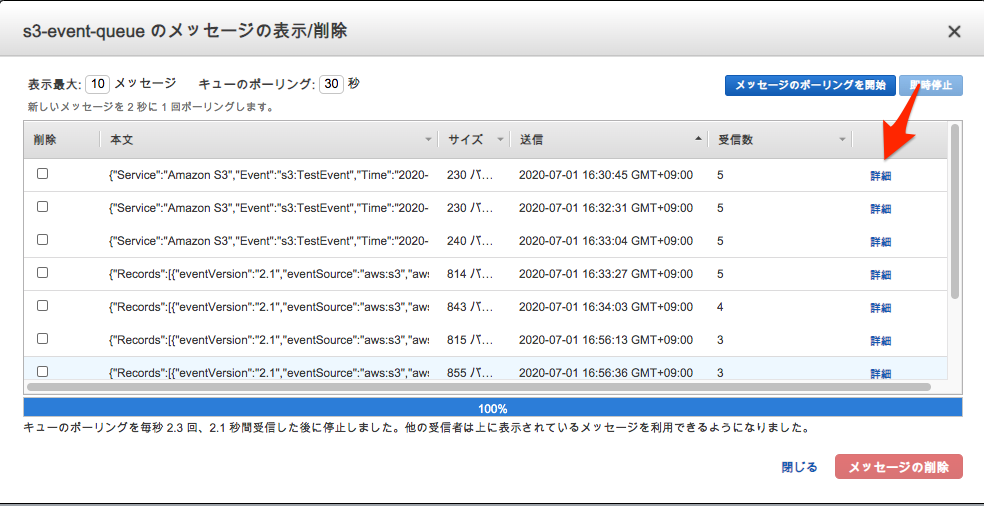Start polling with メッセージのポーリングを開始
This screenshot has width=984, height=506.
[x=810, y=85]
